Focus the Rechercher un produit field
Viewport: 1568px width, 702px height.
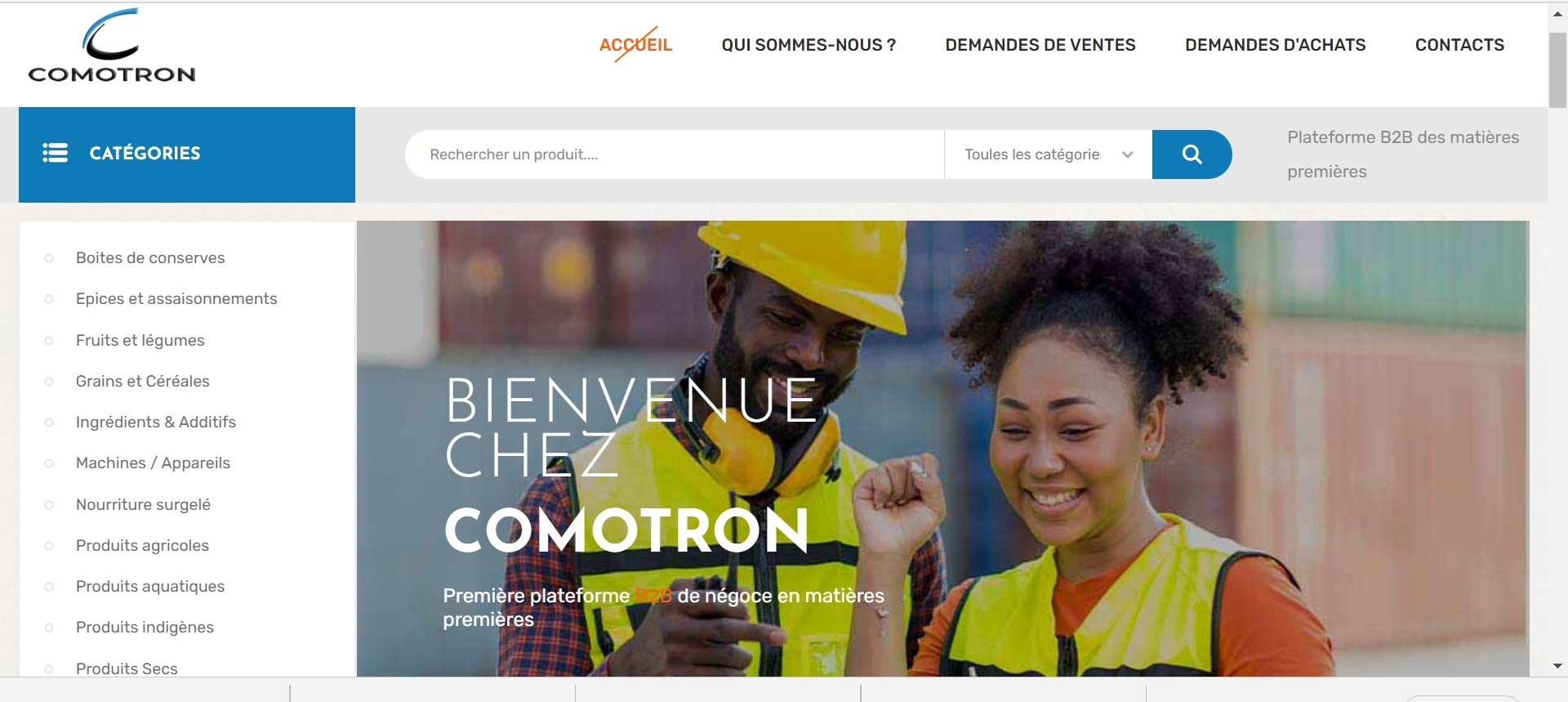click(675, 154)
